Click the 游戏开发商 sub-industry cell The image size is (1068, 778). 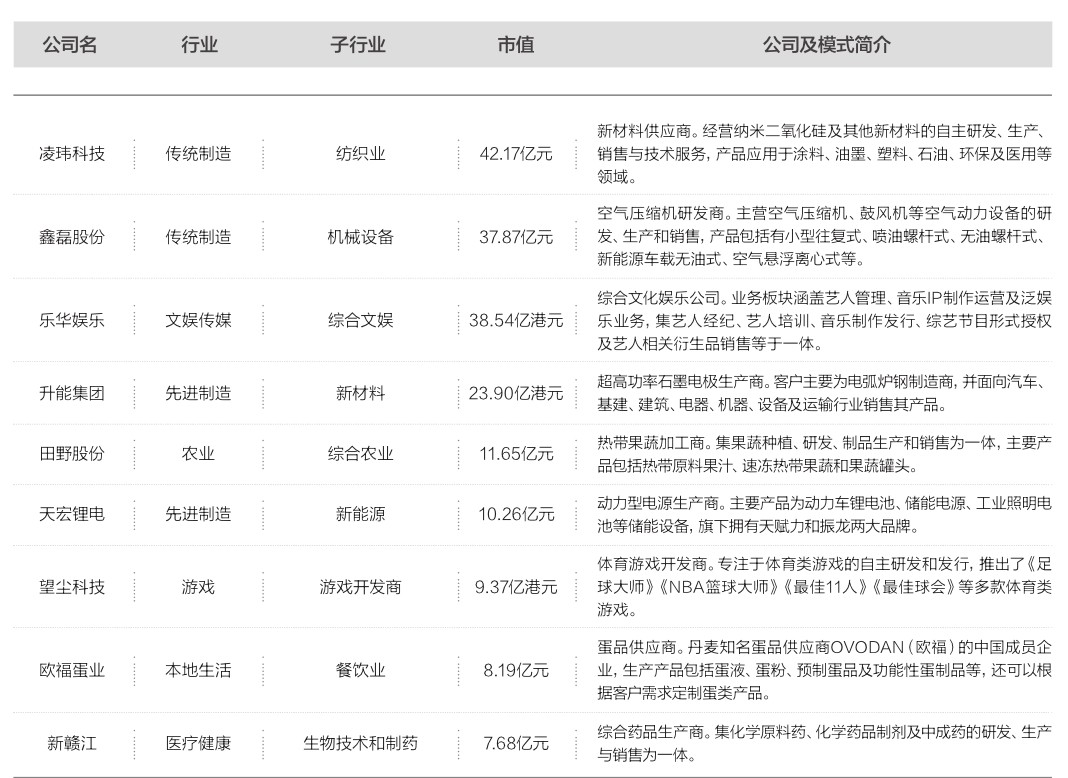(360, 587)
